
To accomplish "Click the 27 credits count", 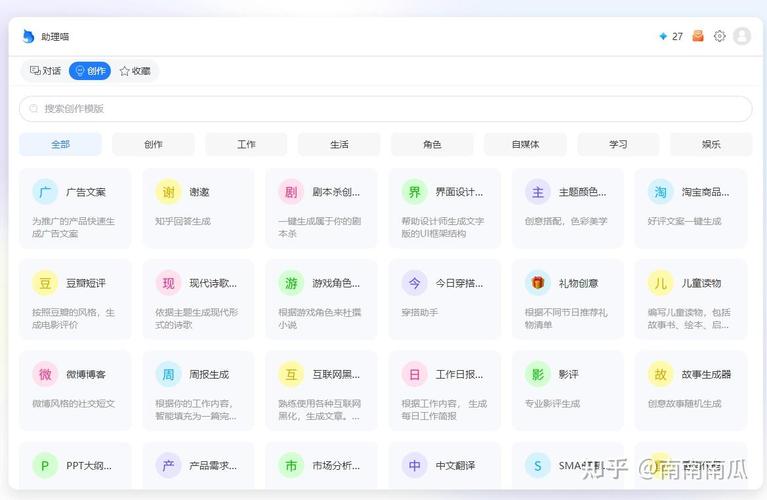I will pyautogui.click(x=677, y=36).
